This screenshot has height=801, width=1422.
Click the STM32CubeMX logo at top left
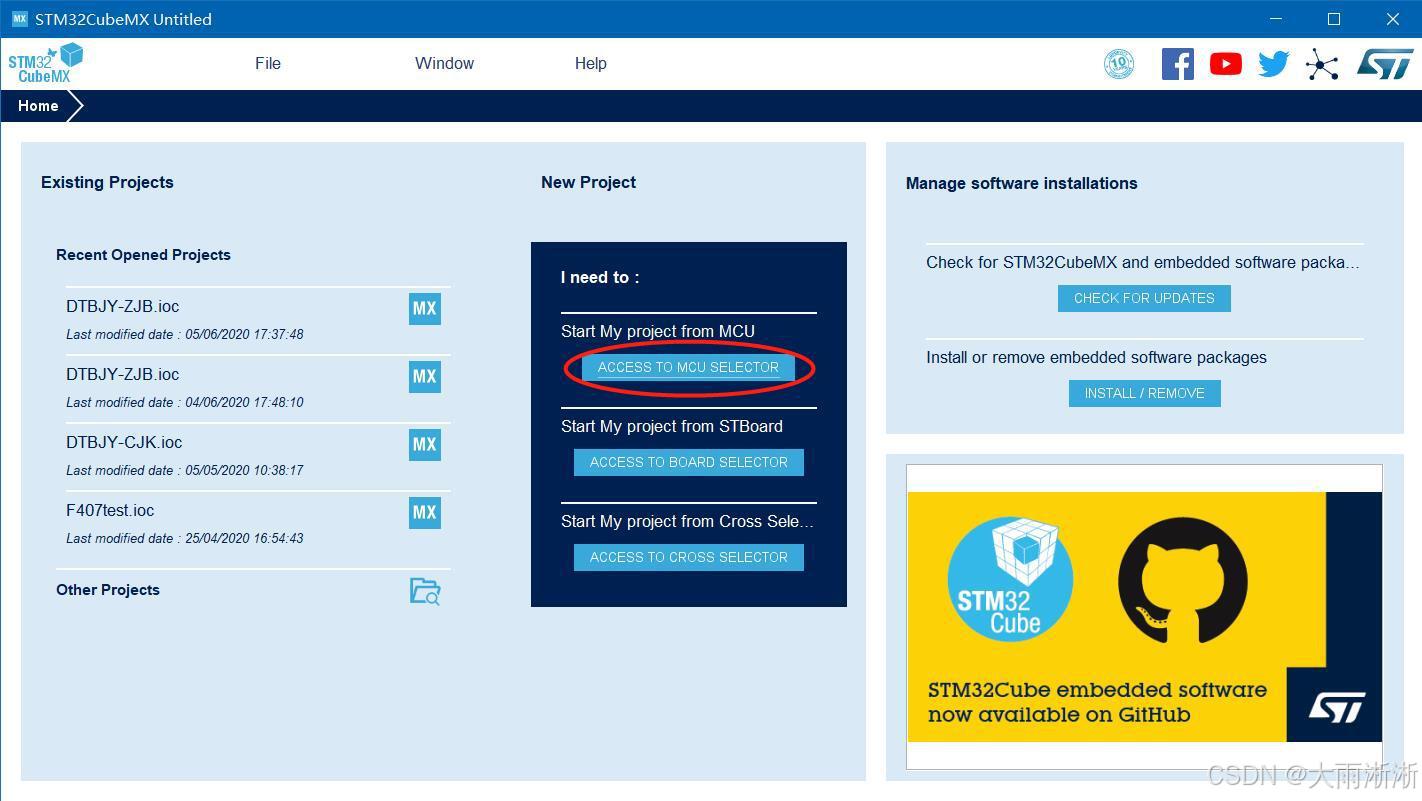coord(46,63)
